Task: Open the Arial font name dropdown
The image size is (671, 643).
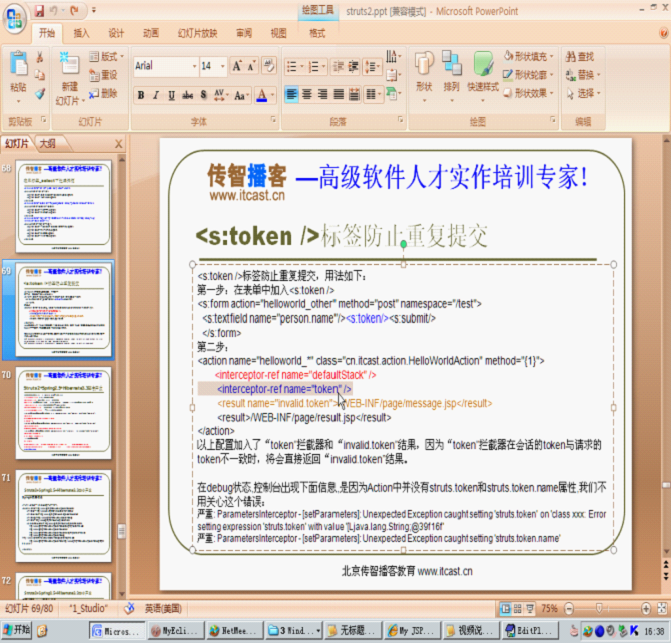Action: click(x=194, y=66)
